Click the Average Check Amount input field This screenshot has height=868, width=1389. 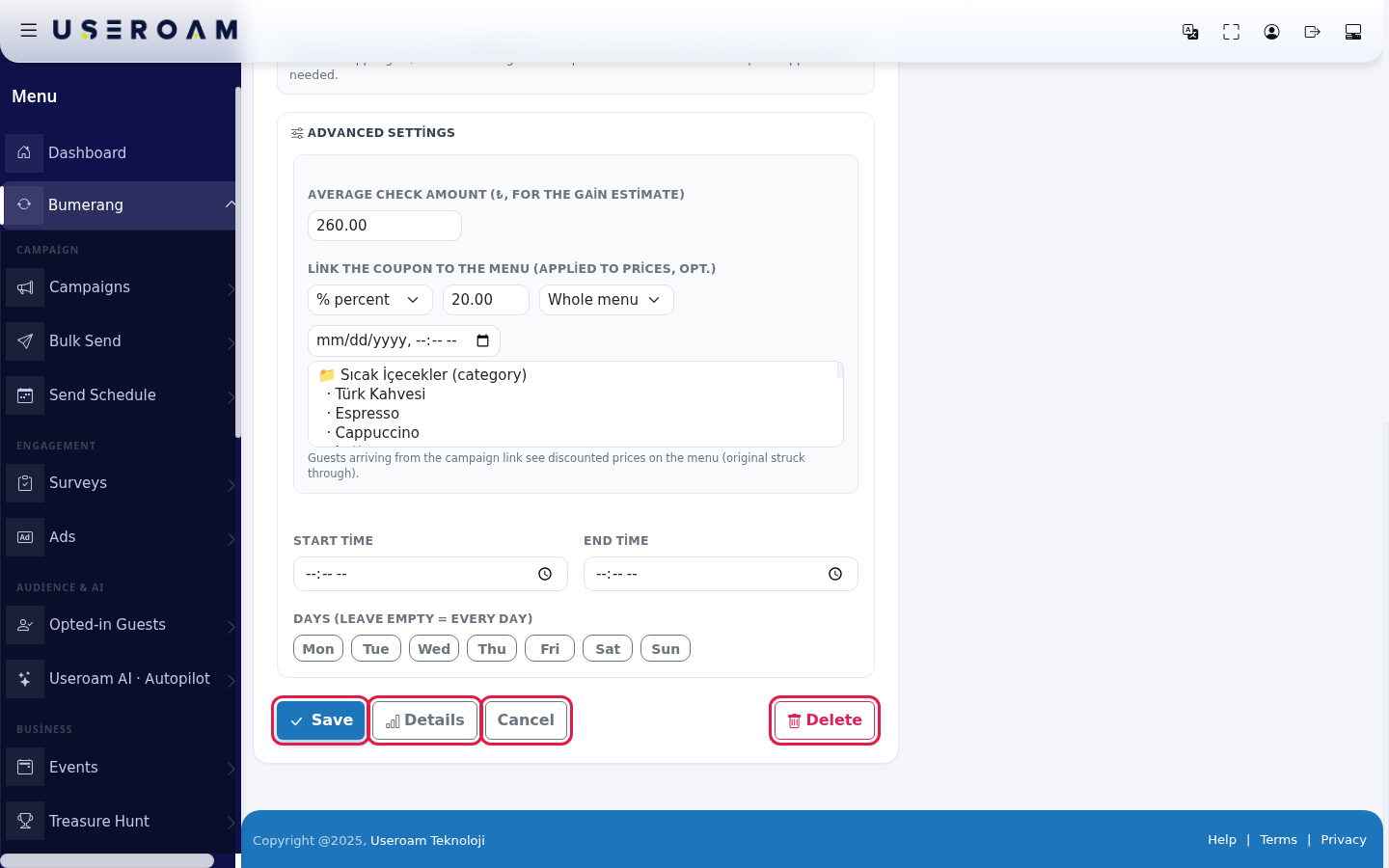pos(385,226)
